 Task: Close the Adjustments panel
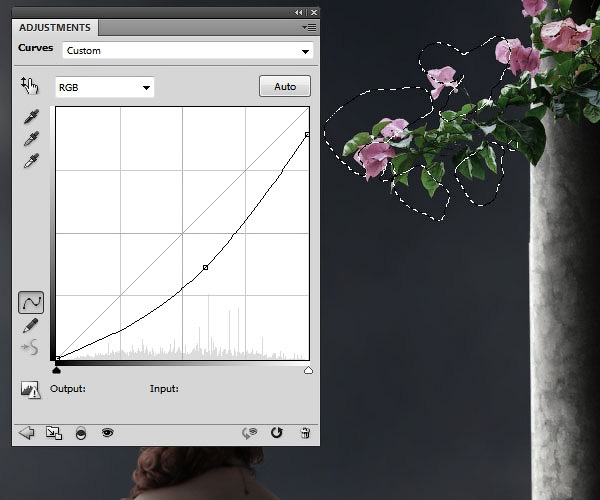click(x=314, y=13)
